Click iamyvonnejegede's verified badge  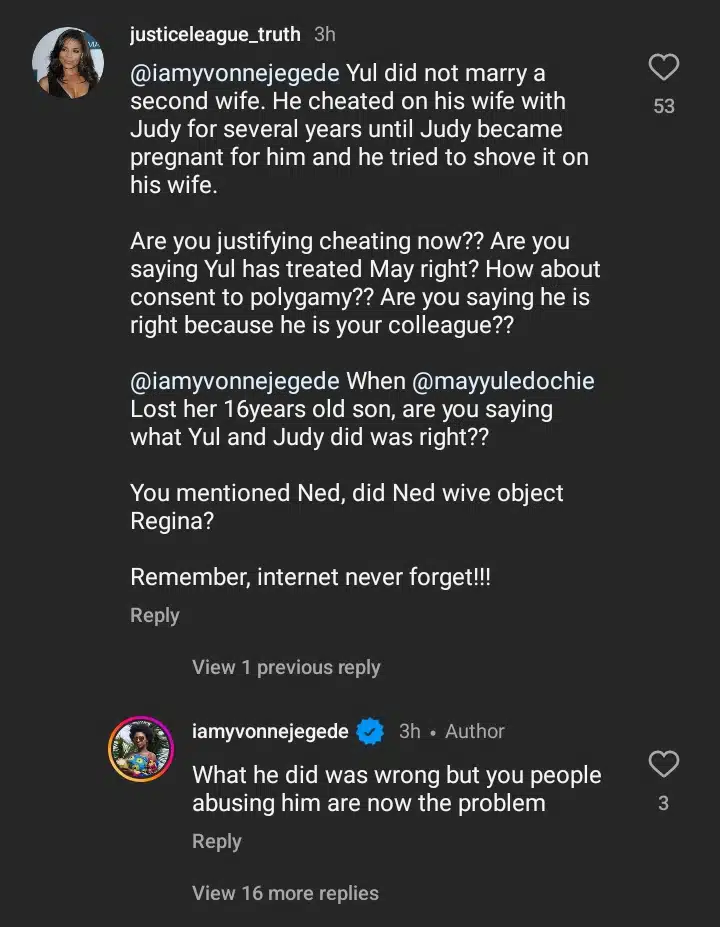click(369, 731)
